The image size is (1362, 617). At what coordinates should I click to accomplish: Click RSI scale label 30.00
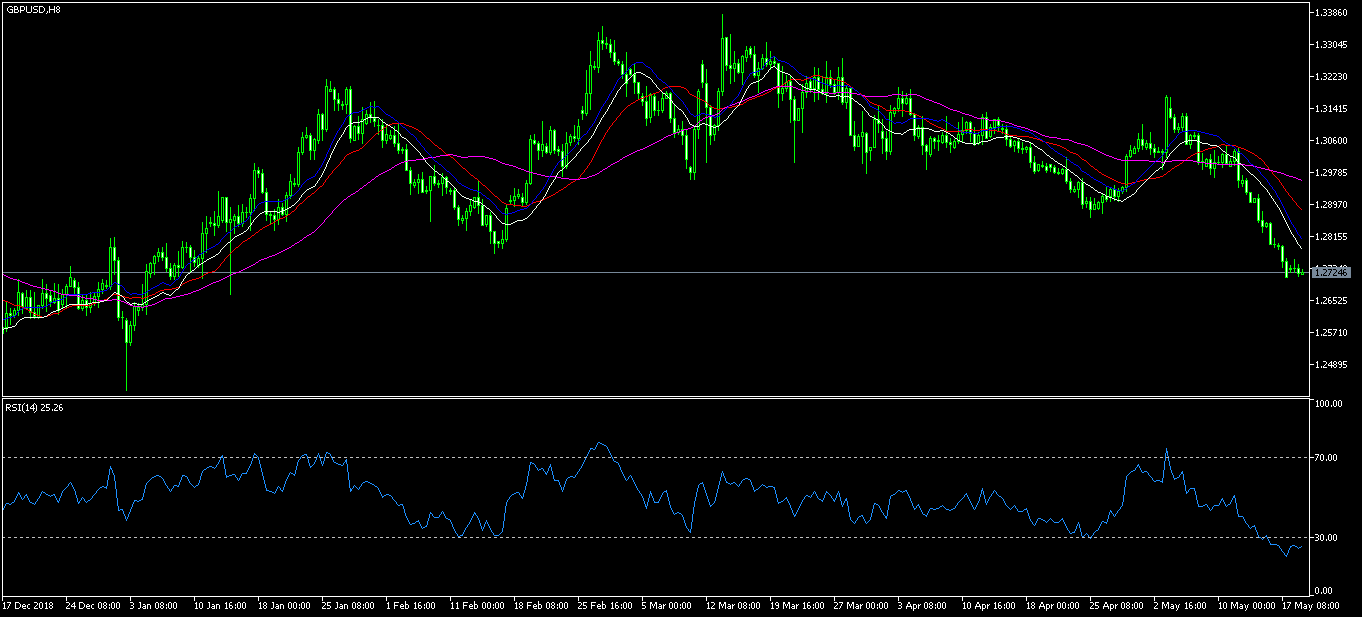[1326, 538]
